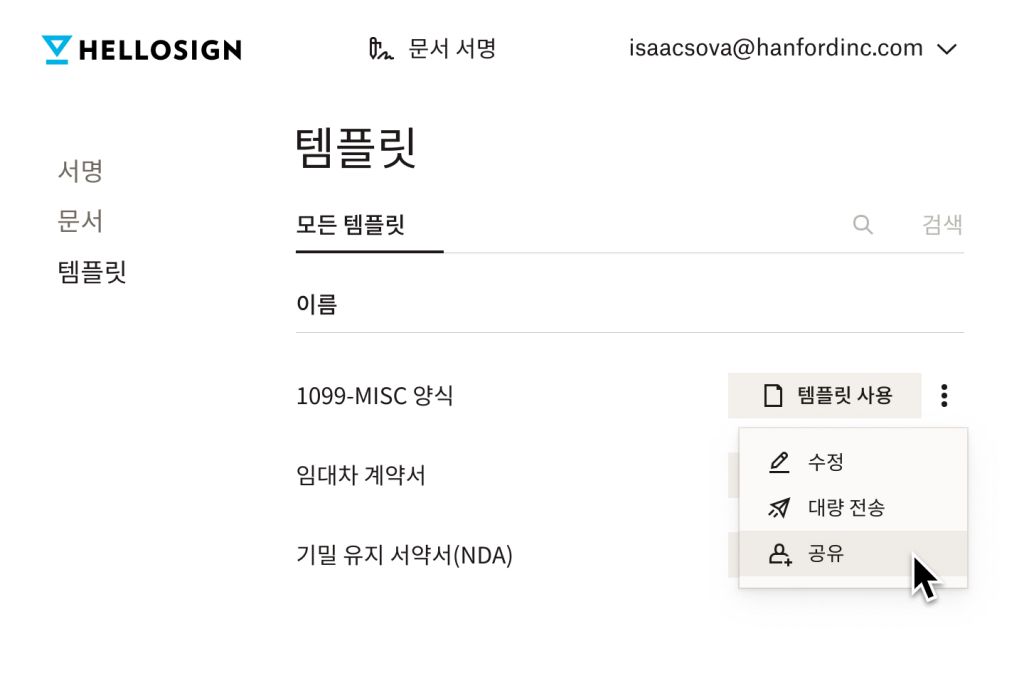Select the 공유 menu option

pos(826,554)
